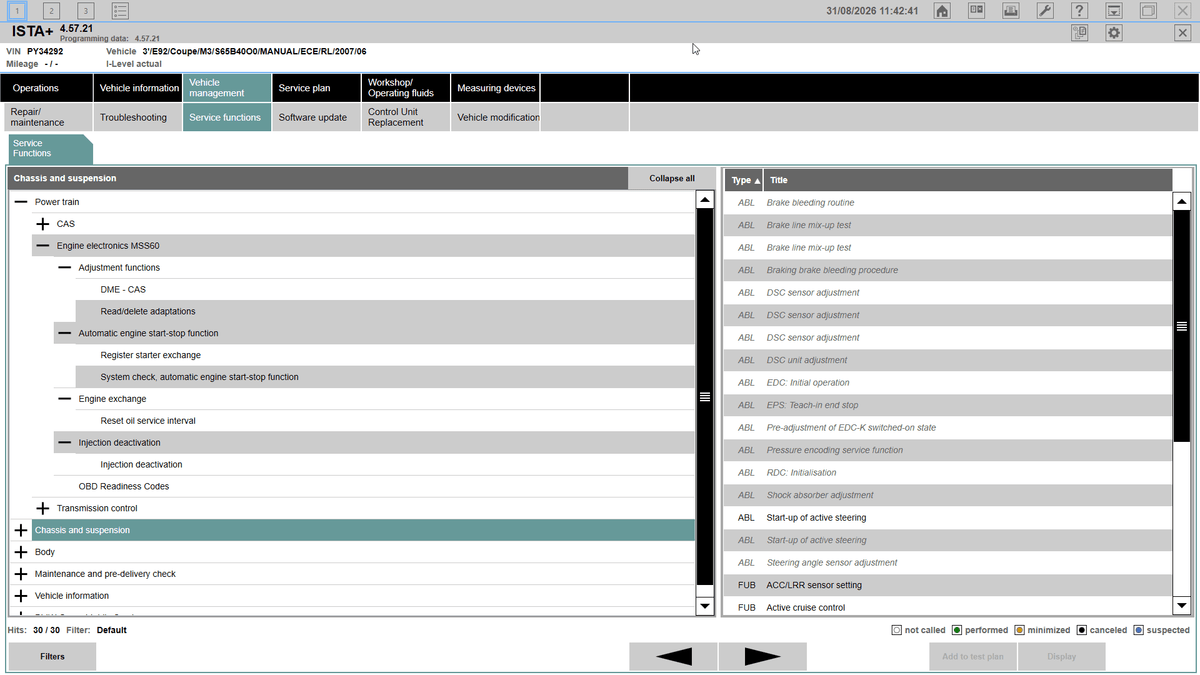Click left tree scrollbar down arrow
The width and height of the screenshot is (1200, 675).
(x=705, y=605)
